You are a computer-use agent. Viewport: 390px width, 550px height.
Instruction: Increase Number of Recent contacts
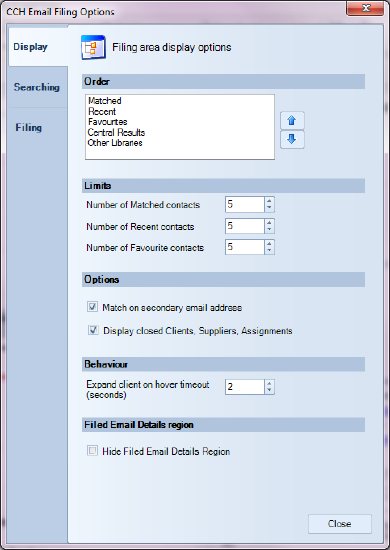(269, 223)
